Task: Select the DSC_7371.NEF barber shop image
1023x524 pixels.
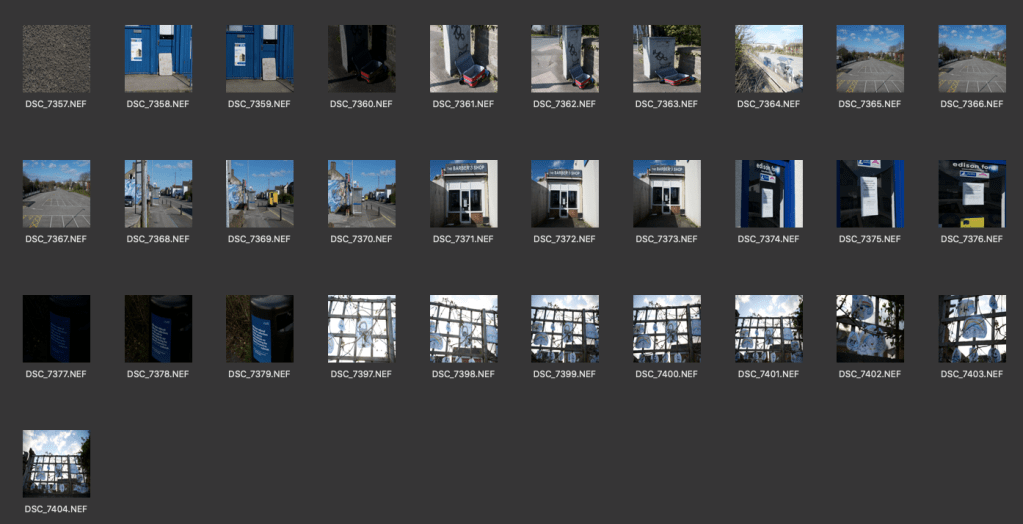Action: pos(463,194)
